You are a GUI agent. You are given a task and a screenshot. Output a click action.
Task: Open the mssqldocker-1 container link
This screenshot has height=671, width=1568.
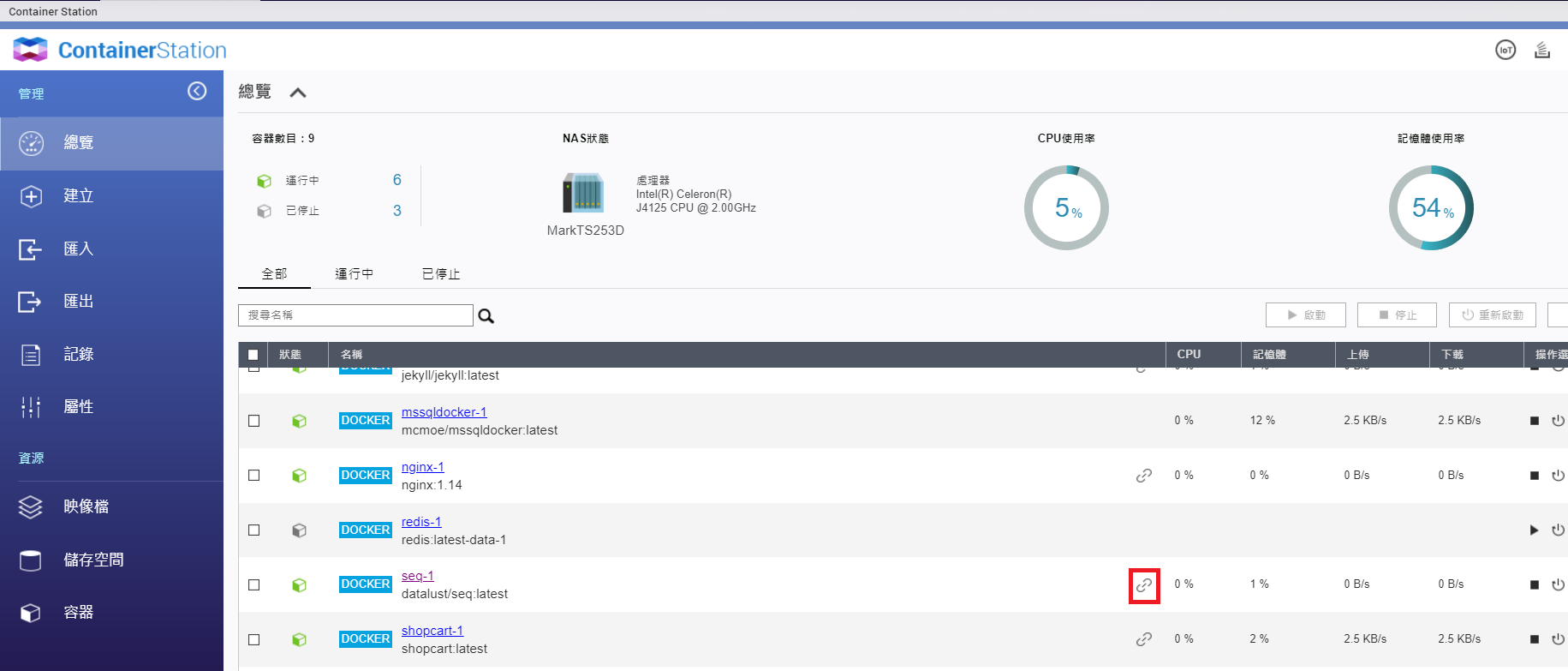coord(444,412)
